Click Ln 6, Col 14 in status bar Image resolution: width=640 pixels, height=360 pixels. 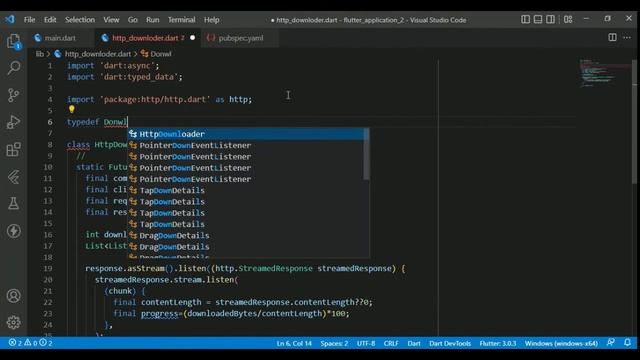click(294, 343)
